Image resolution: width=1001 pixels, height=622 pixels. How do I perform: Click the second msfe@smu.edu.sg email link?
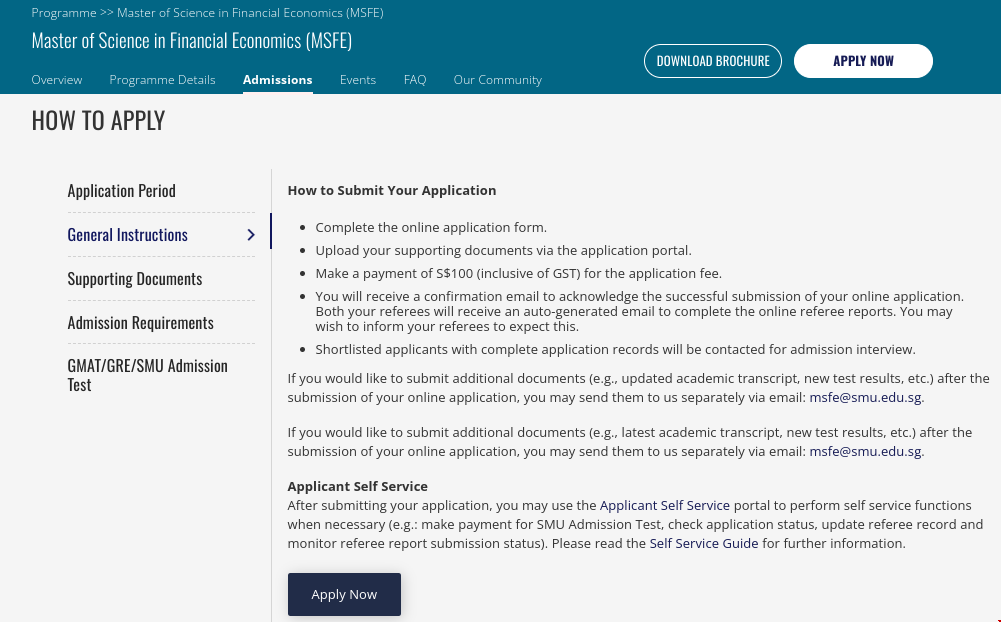(865, 452)
